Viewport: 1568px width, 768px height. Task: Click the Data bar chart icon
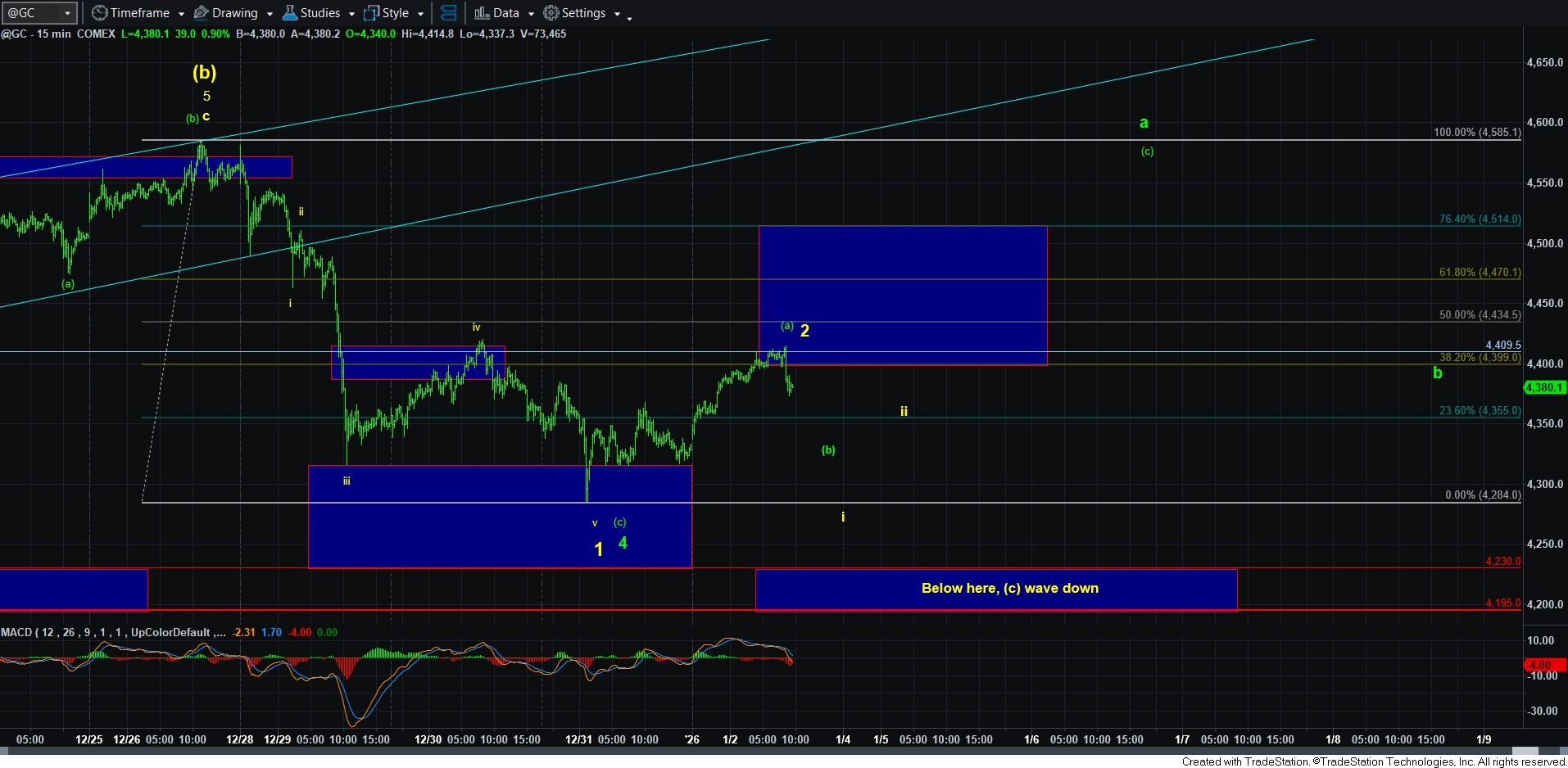(x=482, y=13)
